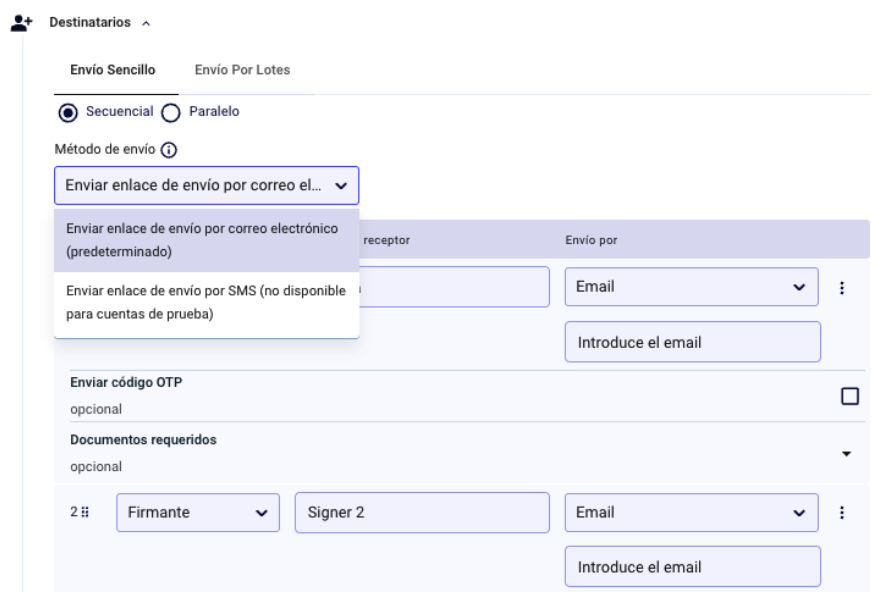
Task: Open the first recipient's Email delivery dropdown
Action: click(x=691, y=287)
